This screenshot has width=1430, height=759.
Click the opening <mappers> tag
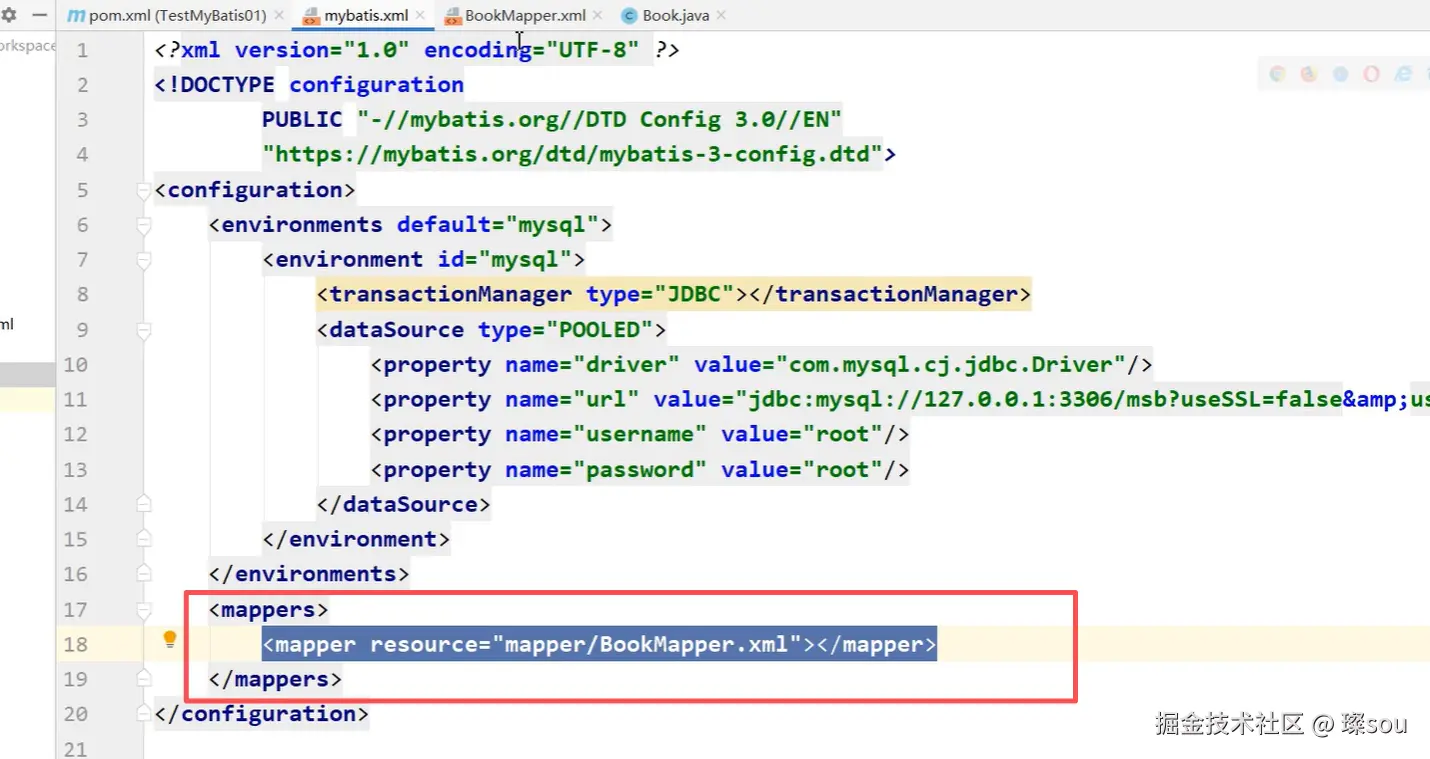click(268, 609)
